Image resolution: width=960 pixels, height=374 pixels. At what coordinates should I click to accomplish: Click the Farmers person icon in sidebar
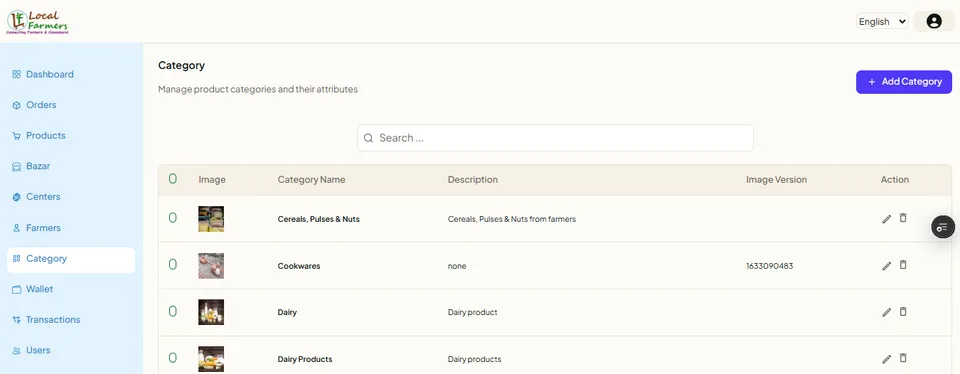17,228
